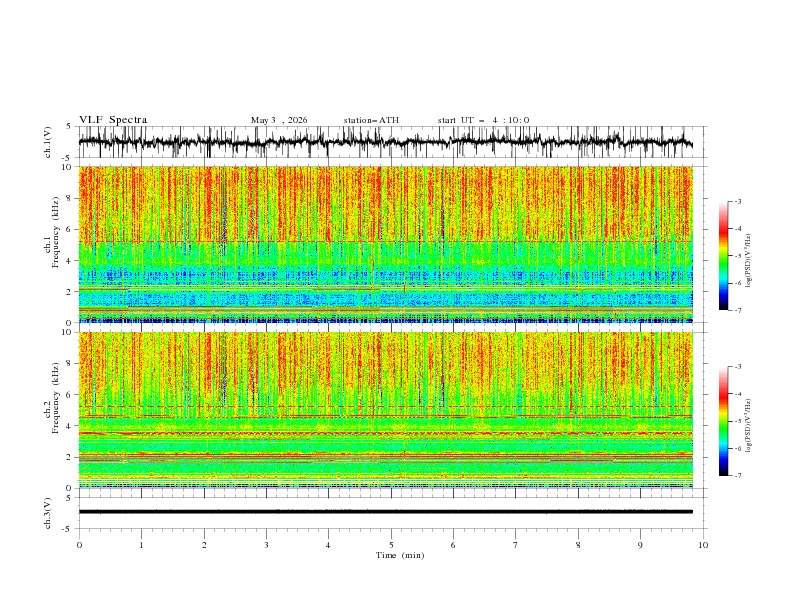
Task: Click the ch.3(V) axis label
Action: tap(48, 513)
